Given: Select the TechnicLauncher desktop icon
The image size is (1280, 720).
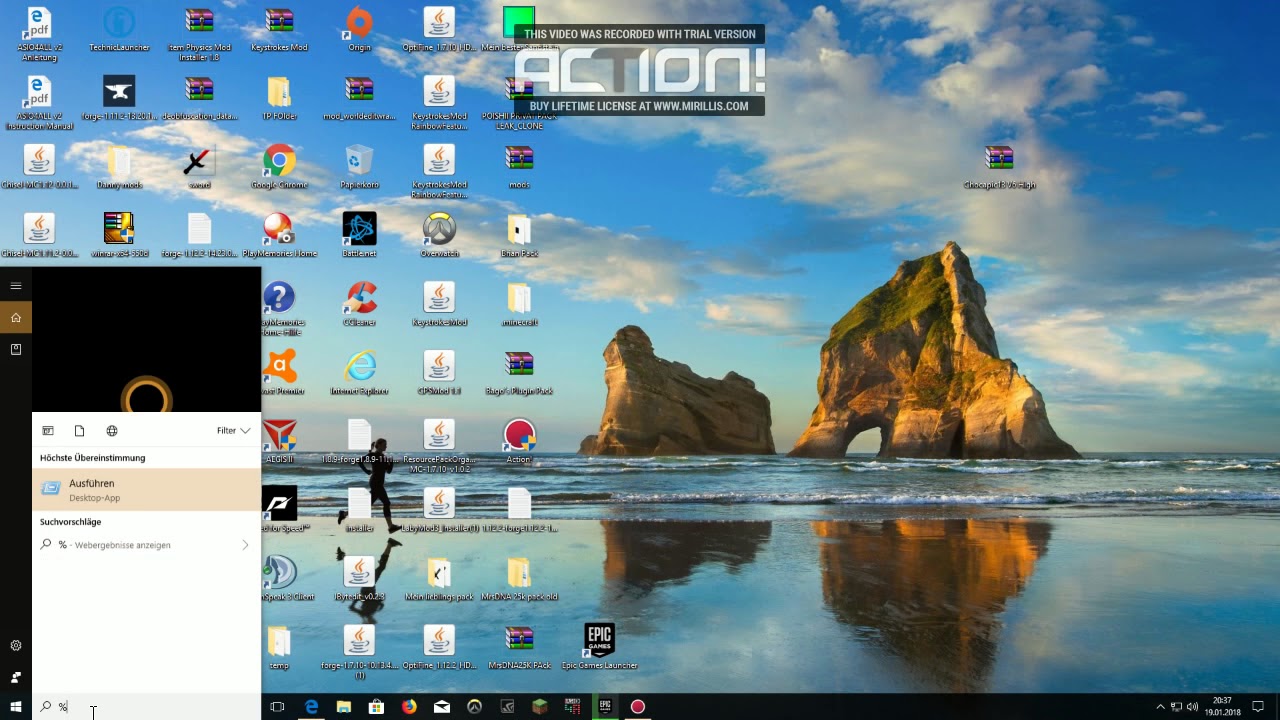Looking at the screenshot, I should pyautogui.click(x=119, y=29).
